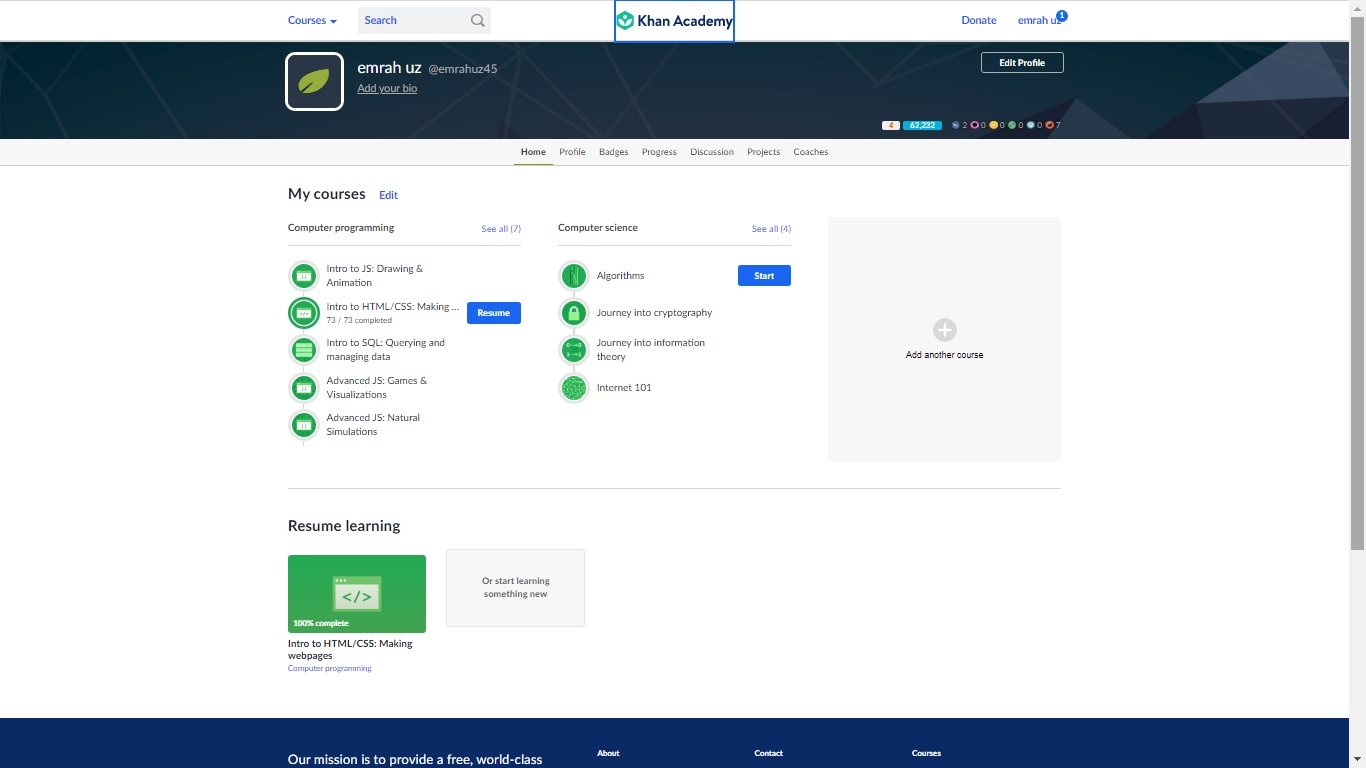Open the emrah uz account menu
1366x768 pixels.
pyautogui.click(x=1039, y=20)
